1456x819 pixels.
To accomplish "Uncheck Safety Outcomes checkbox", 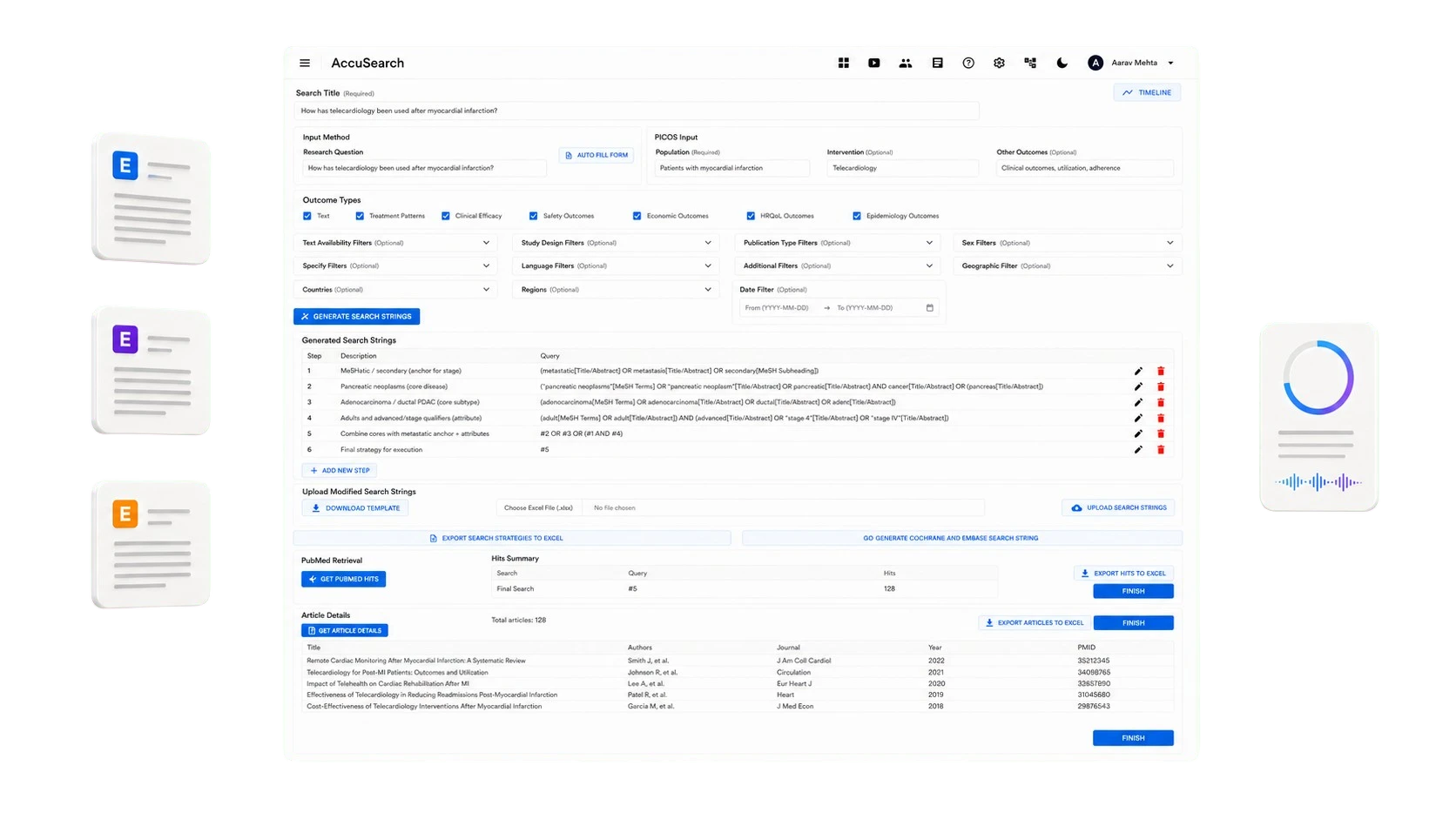I will [534, 216].
